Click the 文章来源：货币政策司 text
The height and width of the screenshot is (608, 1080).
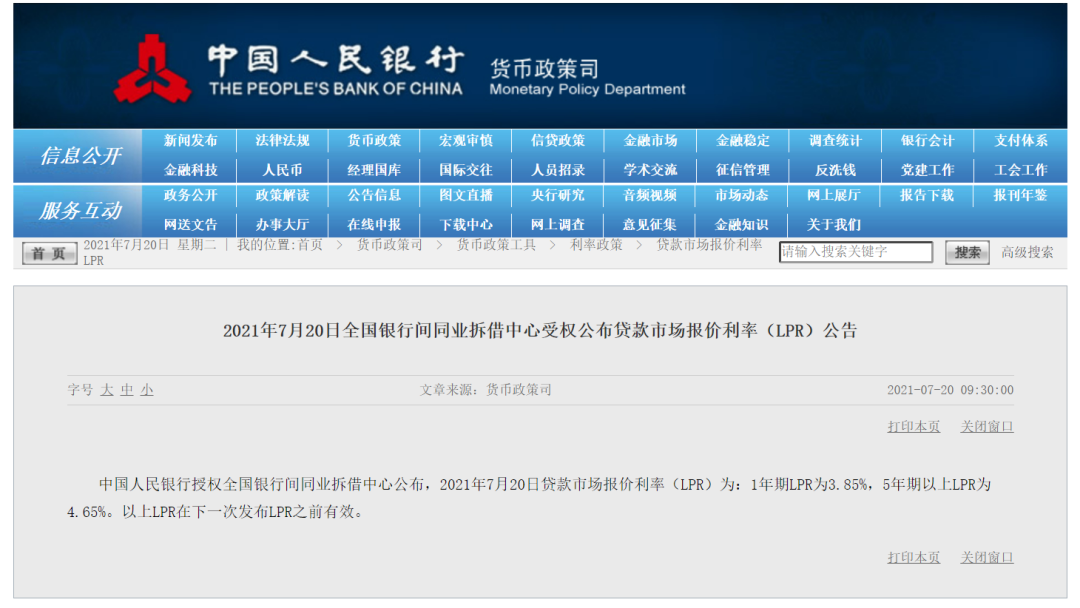tap(486, 390)
